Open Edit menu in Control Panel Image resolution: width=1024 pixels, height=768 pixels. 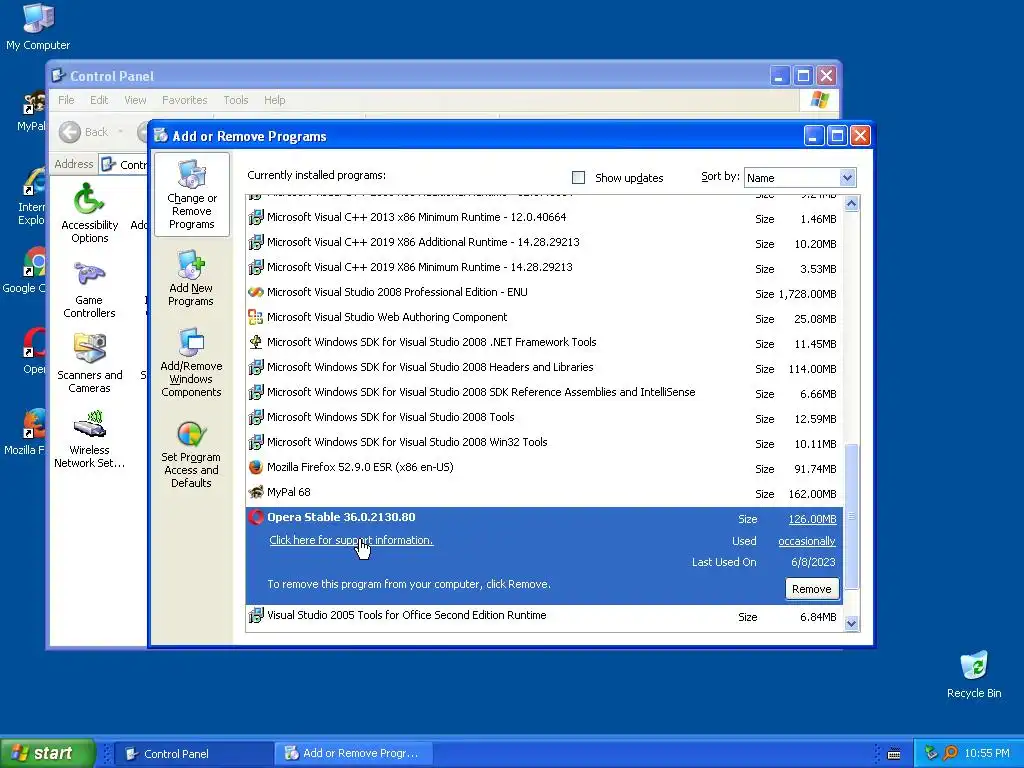click(99, 100)
